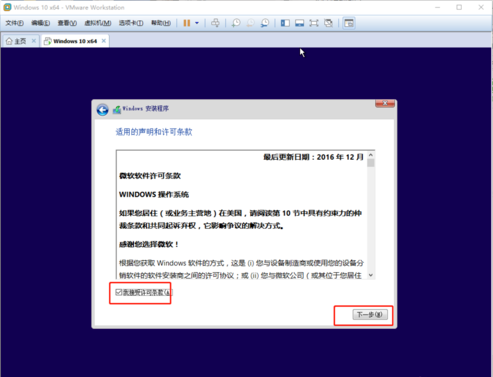Click the WINDOWS 操作系统 line
Viewport: 493px width, 377px height.
coord(154,194)
